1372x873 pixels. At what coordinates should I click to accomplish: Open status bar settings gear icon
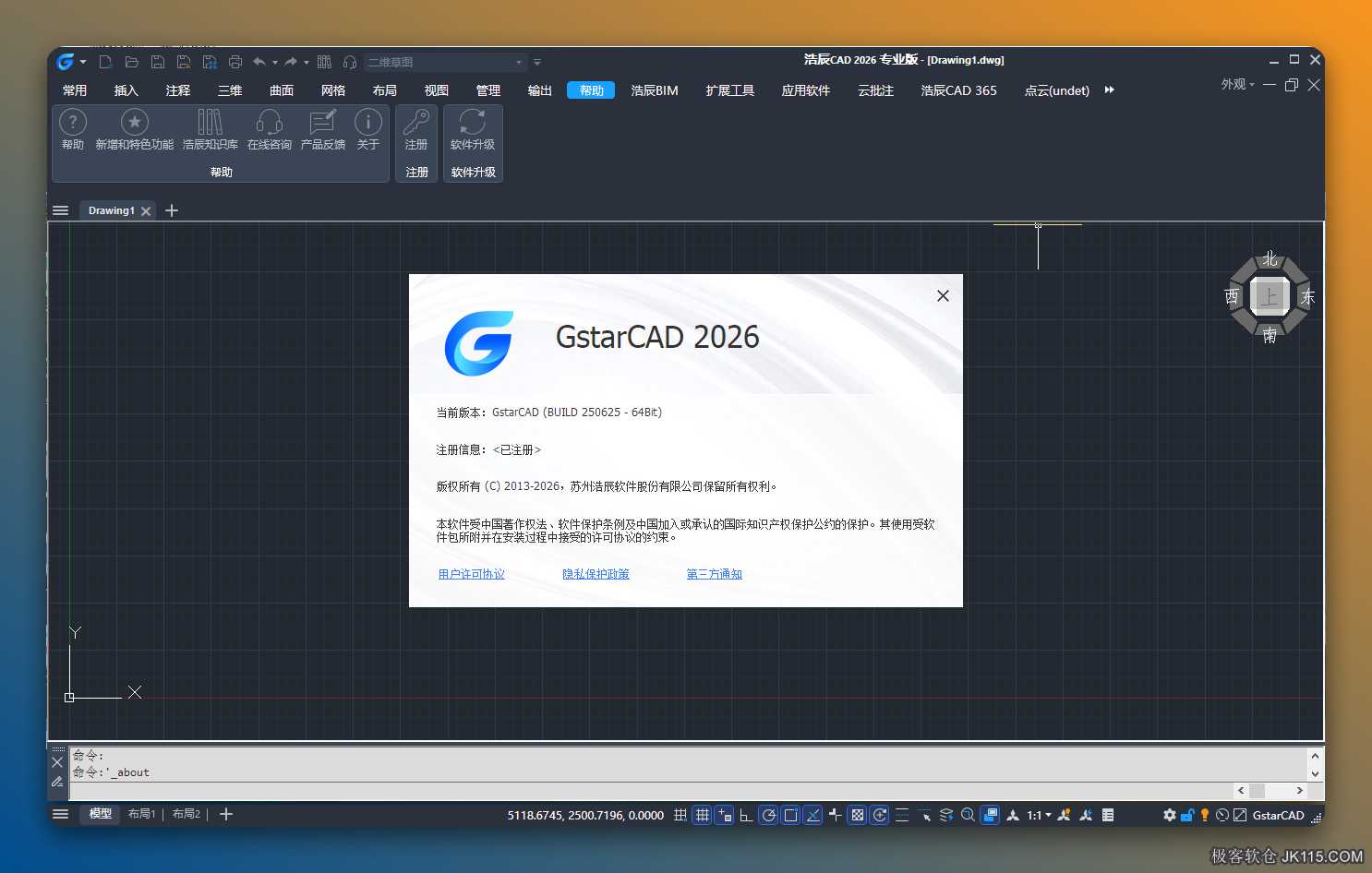point(1170,815)
